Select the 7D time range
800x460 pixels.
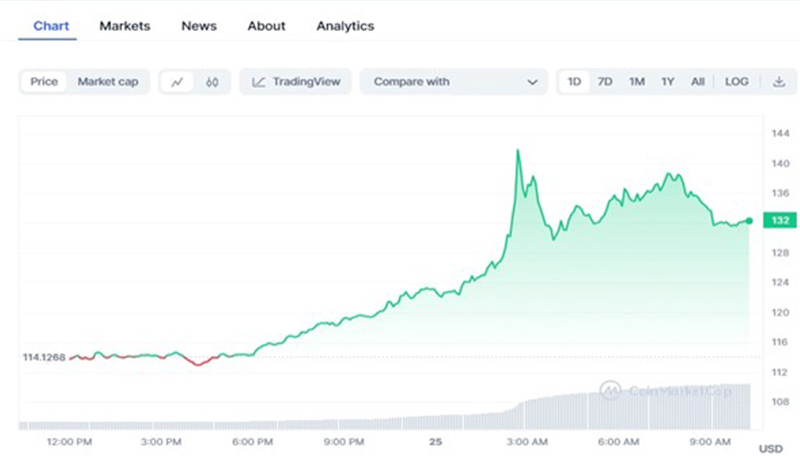[x=605, y=82]
